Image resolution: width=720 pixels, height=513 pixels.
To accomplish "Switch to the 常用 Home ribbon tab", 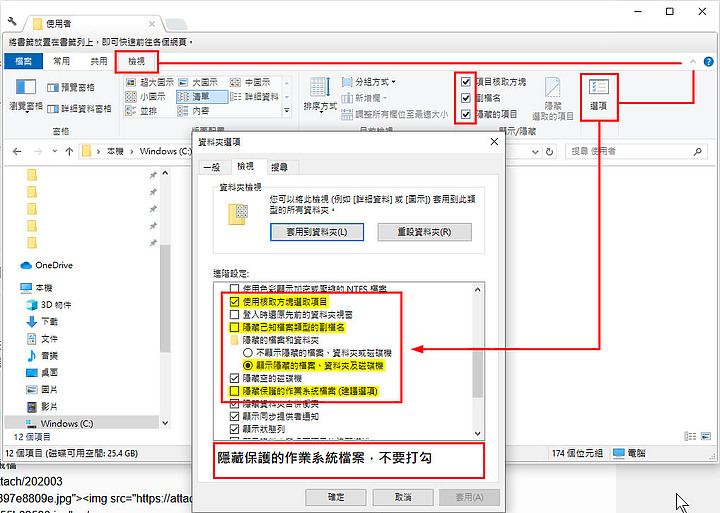I will [62, 61].
